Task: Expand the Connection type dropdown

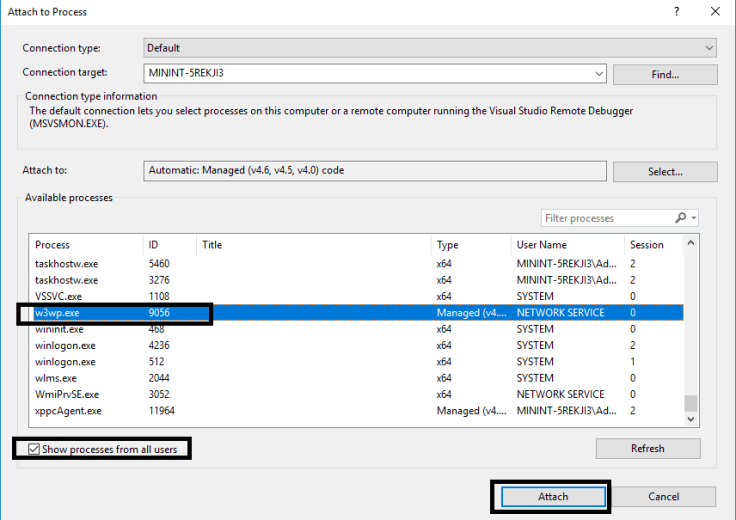Action: (x=709, y=48)
